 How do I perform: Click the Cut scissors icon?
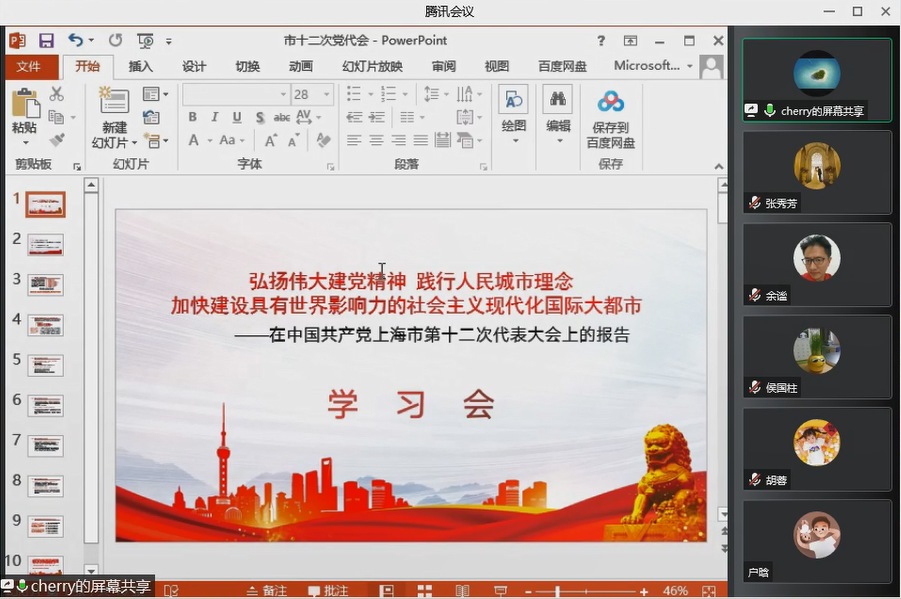[x=56, y=94]
